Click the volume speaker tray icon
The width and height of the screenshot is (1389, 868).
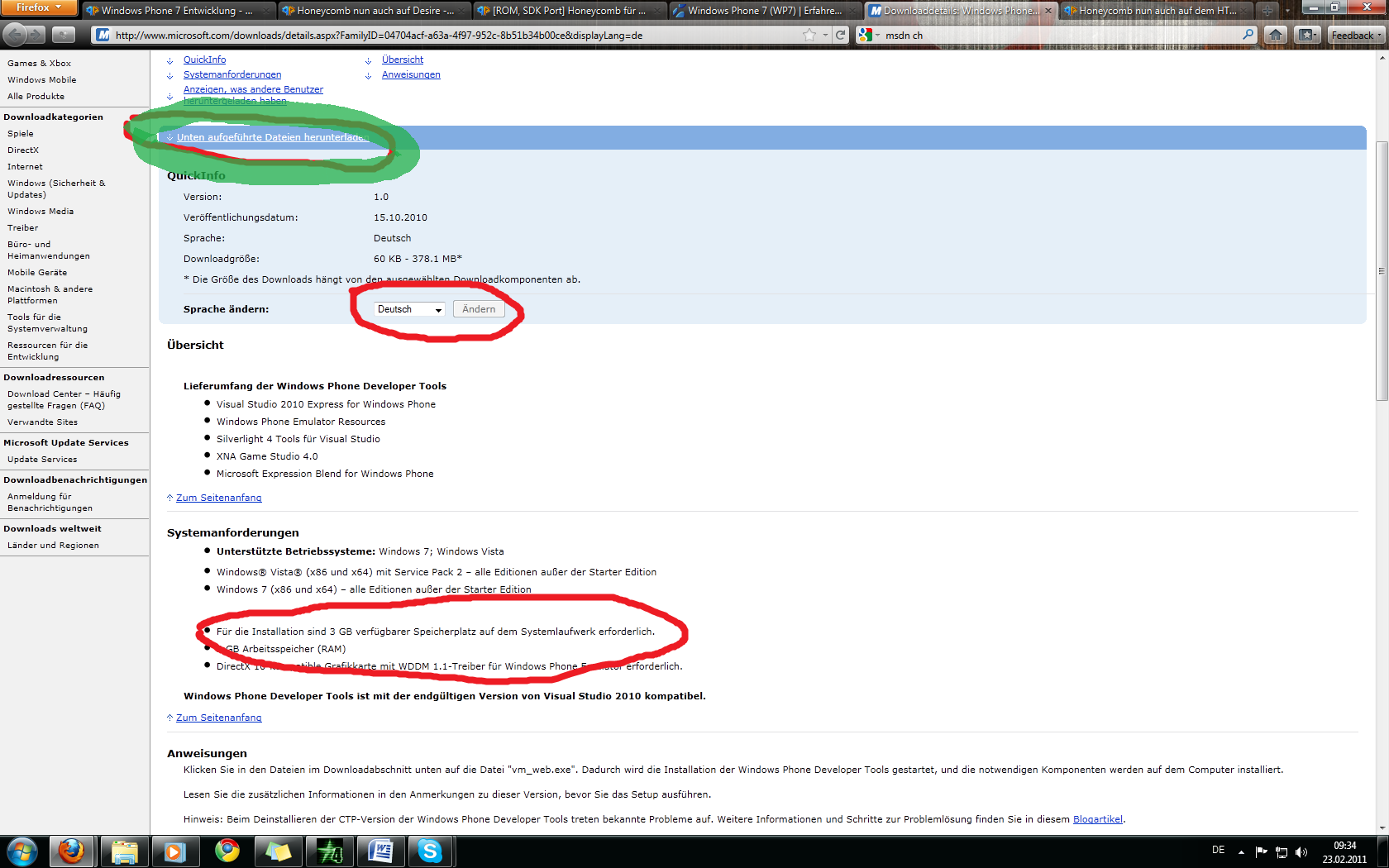(1301, 851)
